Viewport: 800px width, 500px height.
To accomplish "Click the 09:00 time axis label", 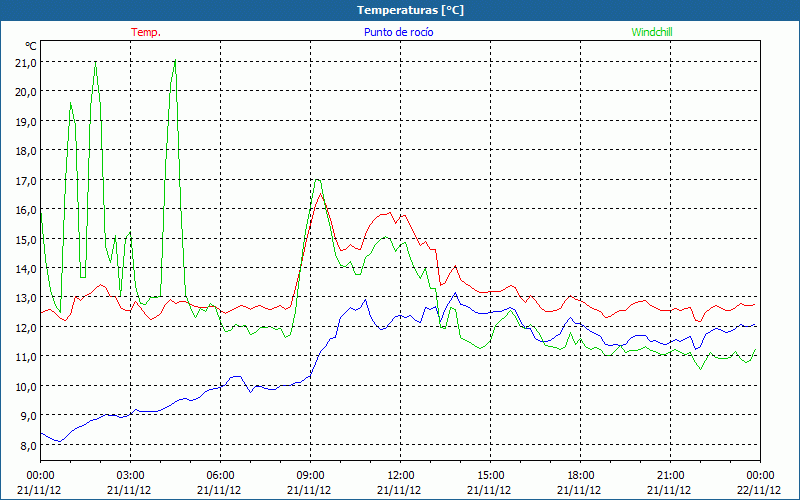I will pyautogui.click(x=310, y=476).
